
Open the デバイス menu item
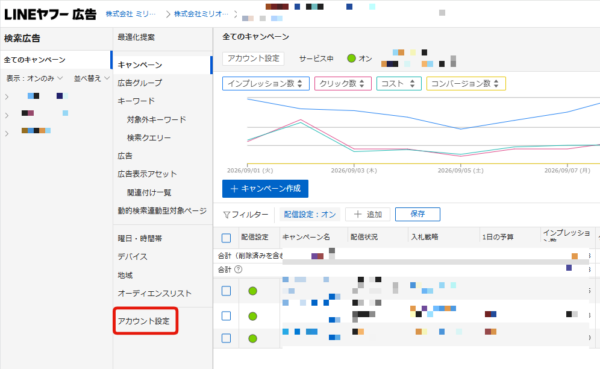pyautogui.click(x=132, y=256)
